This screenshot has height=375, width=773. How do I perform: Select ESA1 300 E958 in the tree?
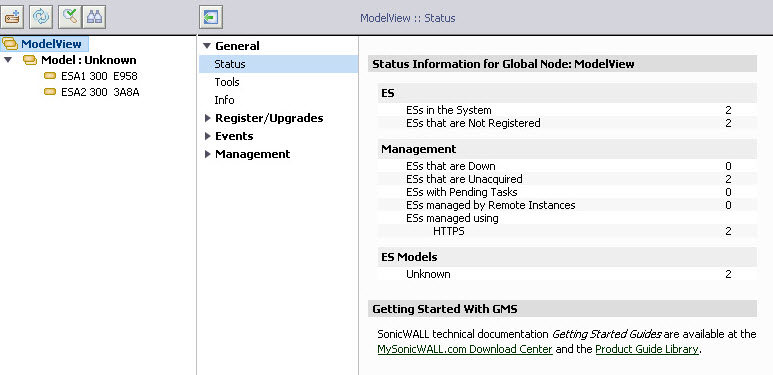[99, 76]
